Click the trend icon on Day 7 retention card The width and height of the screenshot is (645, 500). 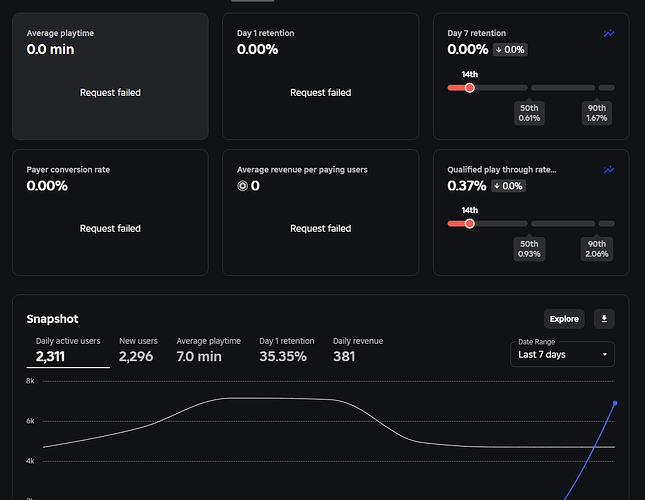pyautogui.click(x=609, y=33)
